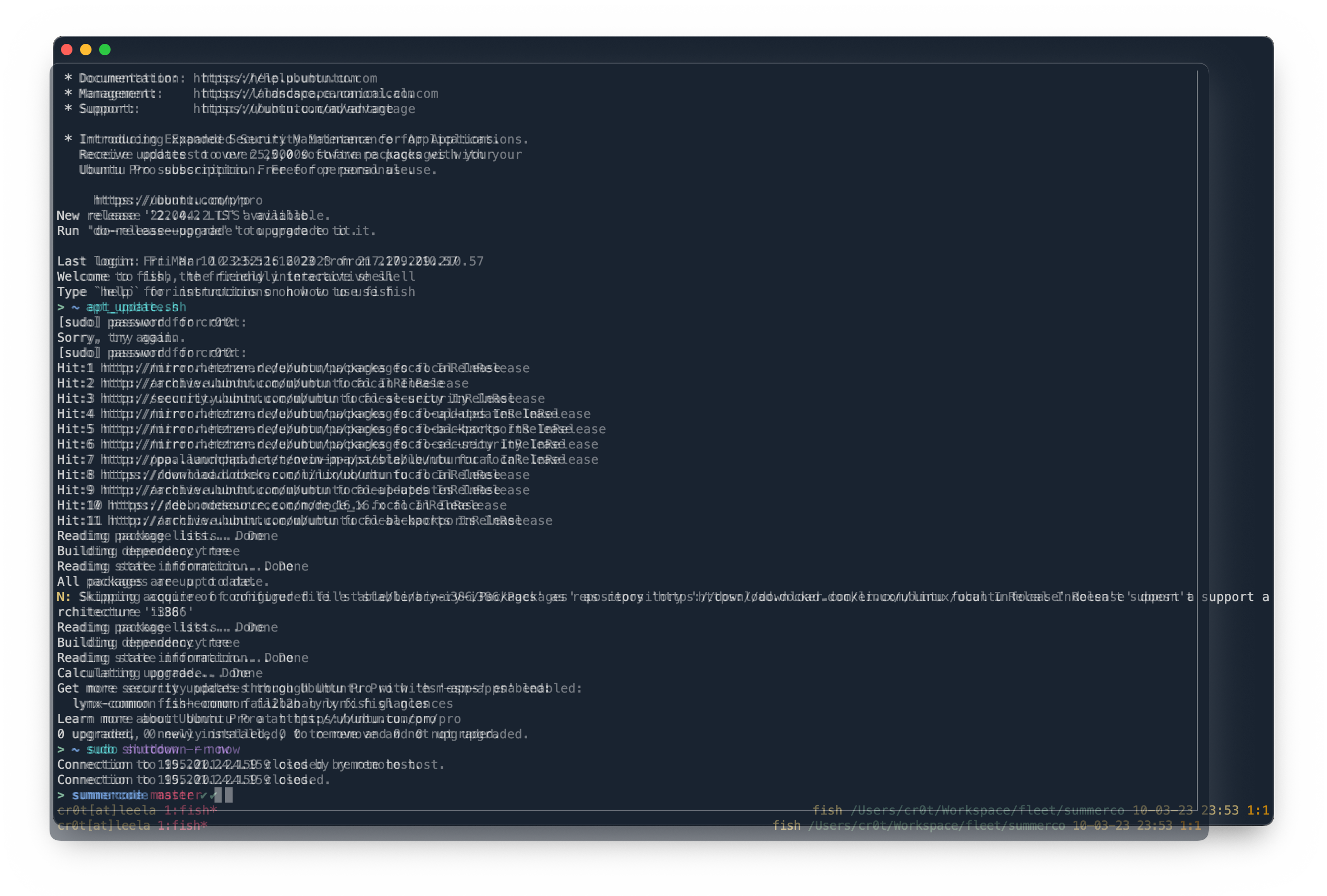The width and height of the screenshot is (1327, 896).
Task: Open the https://help.ubuntu.com link
Action: pos(286,78)
